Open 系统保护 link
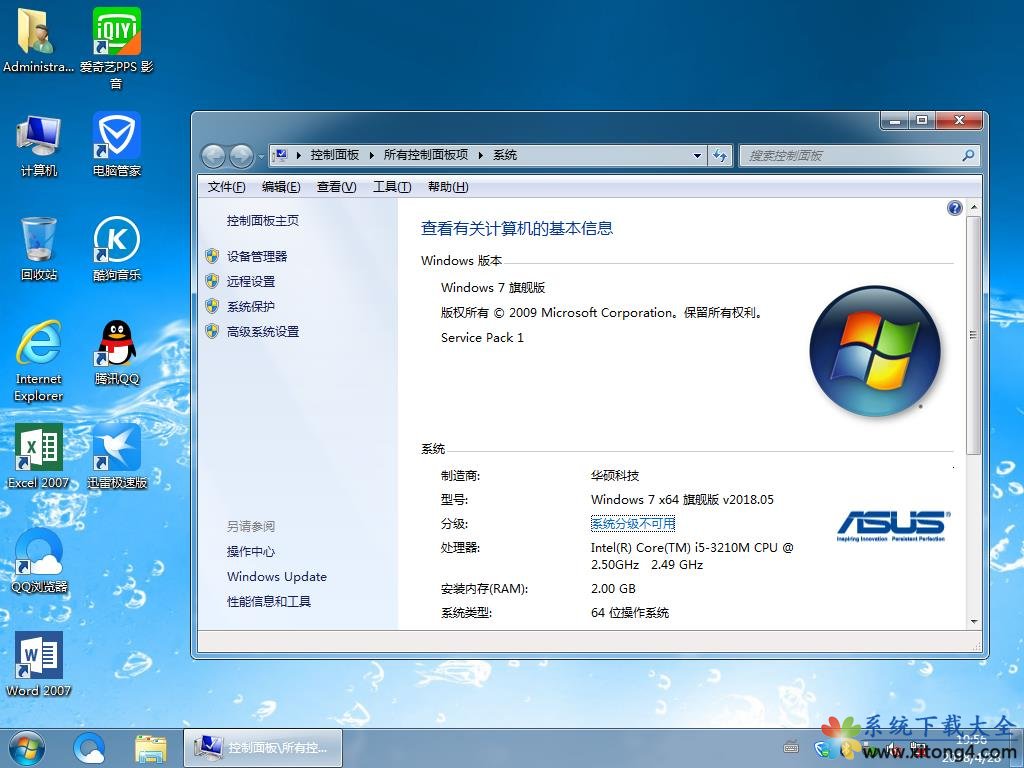 tap(251, 306)
